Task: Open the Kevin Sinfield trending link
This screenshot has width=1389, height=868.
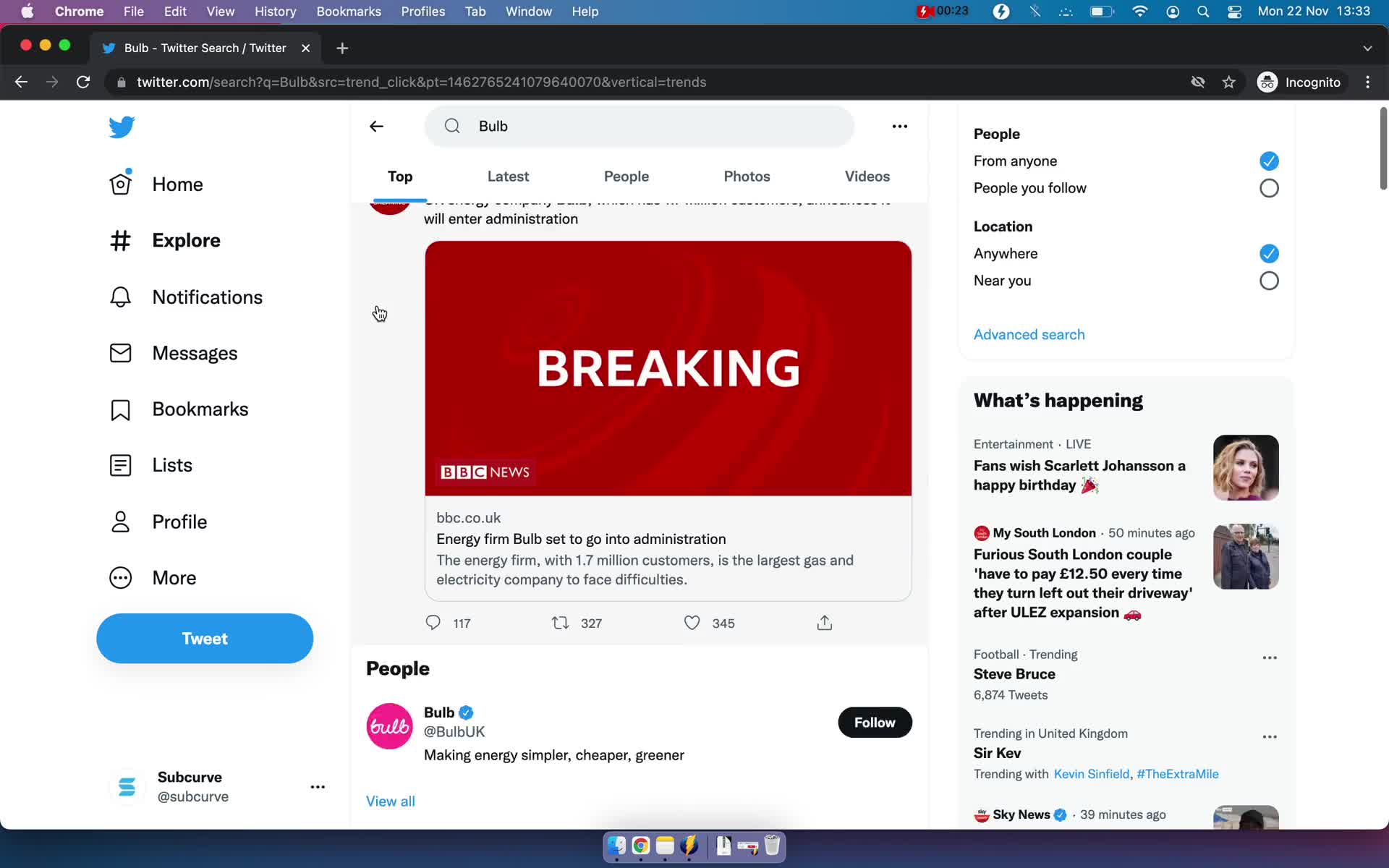Action: point(1091,774)
